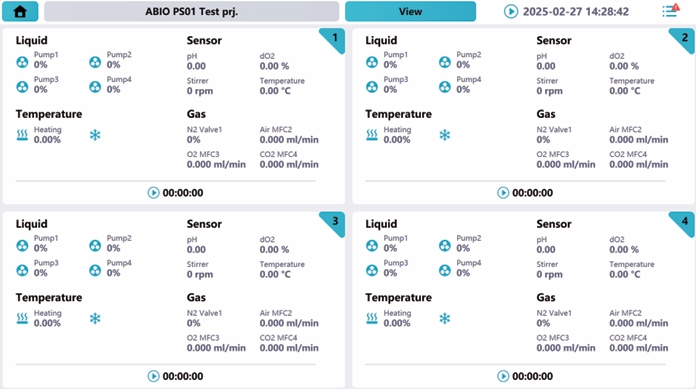Open the View mode button
The image size is (696, 389).
[411, 12]
